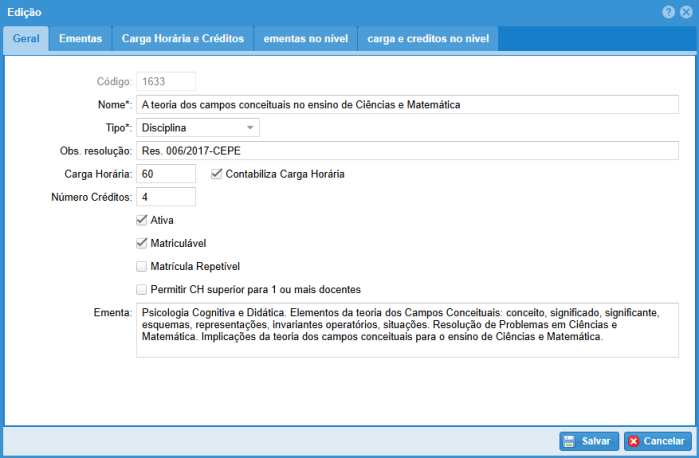Click the help question mark icon
The width and height of the screenshot is (699, 458).
tap(667, 11)
